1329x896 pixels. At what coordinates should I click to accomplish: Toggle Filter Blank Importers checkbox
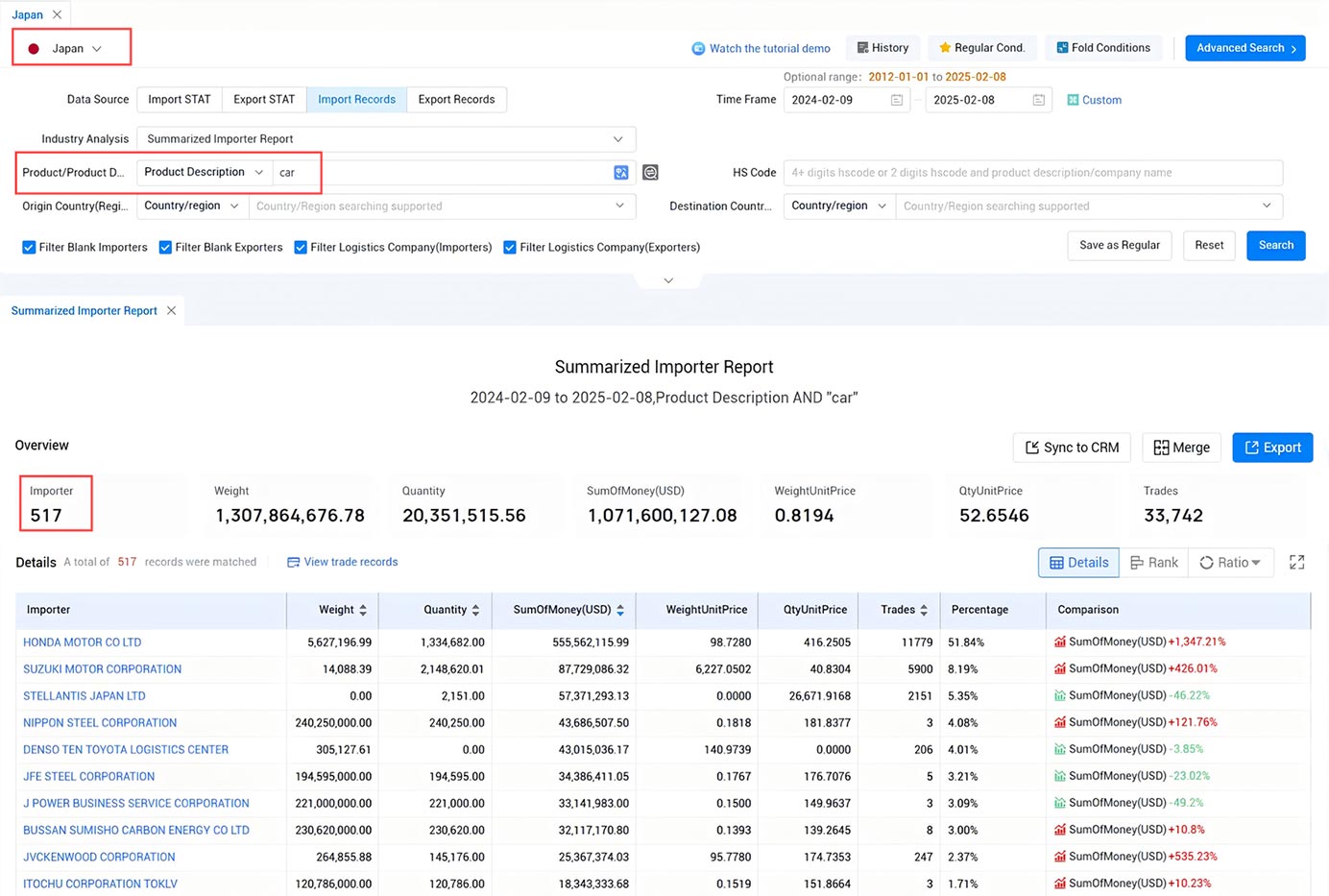29,248
